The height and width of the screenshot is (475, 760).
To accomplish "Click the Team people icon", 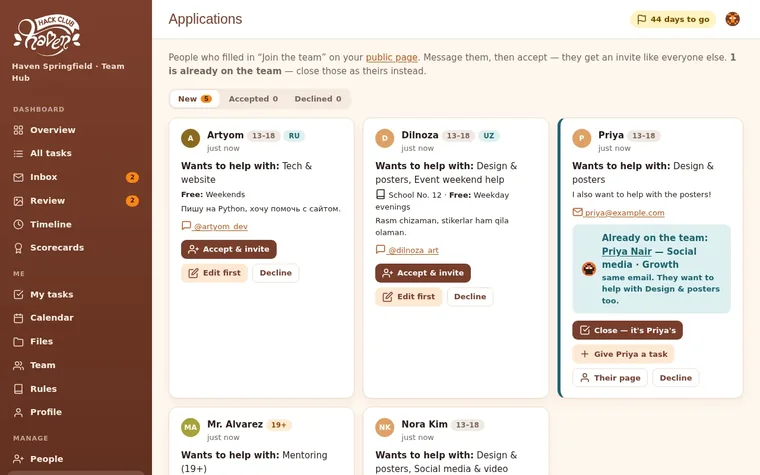I will click(18, 365).
